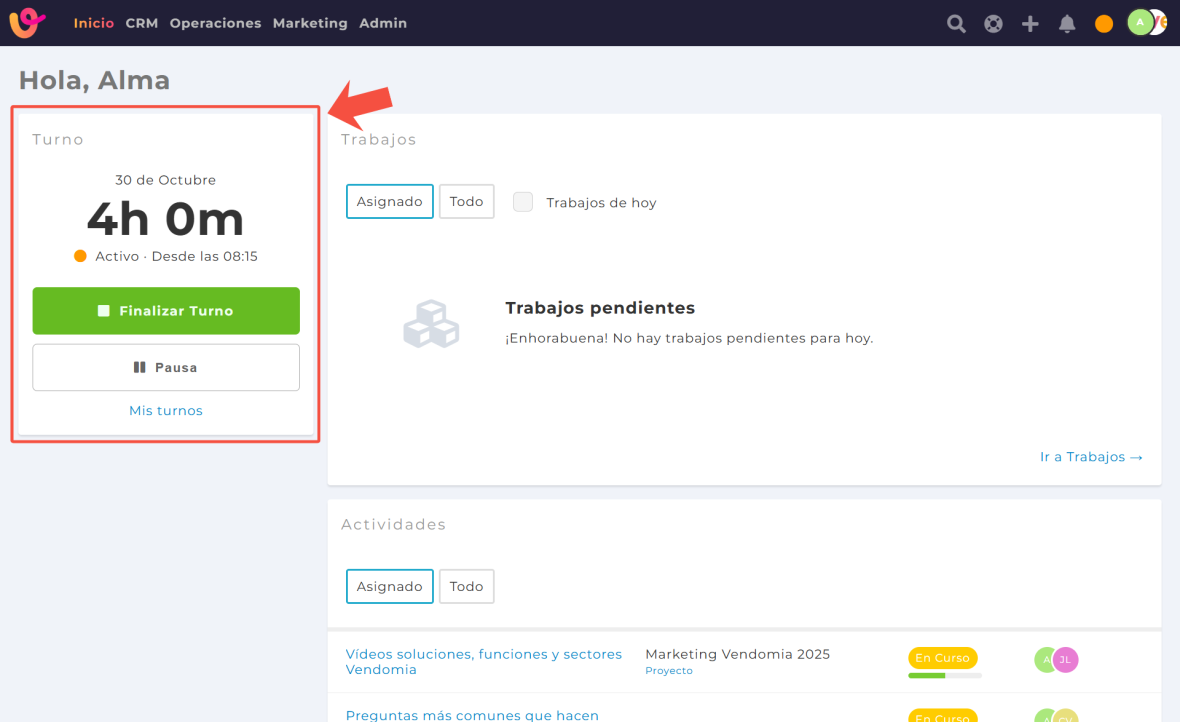
Task: Enable the Trabajos de hoy checkbox
Action: [523, 202]
